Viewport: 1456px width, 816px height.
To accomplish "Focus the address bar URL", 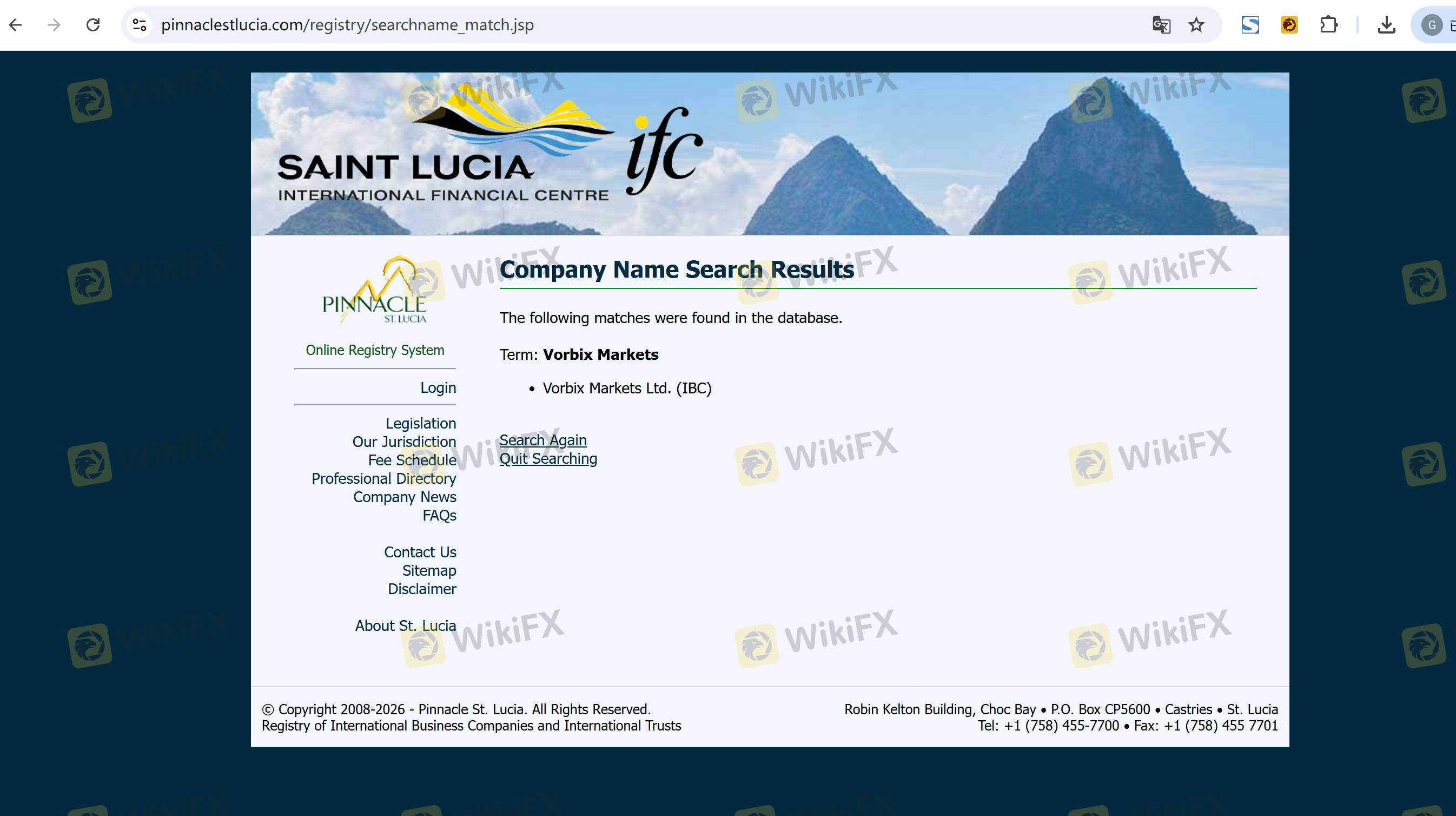I will click(x=347, y=25).
